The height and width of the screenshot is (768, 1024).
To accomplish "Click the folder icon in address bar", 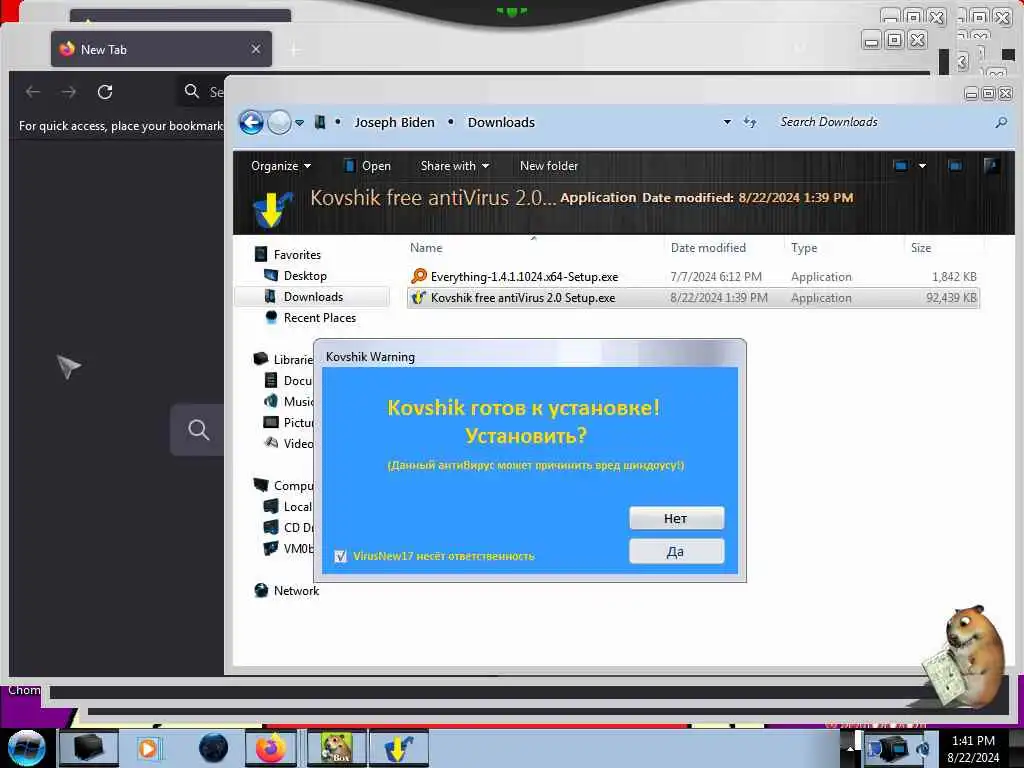I will 320,122.
